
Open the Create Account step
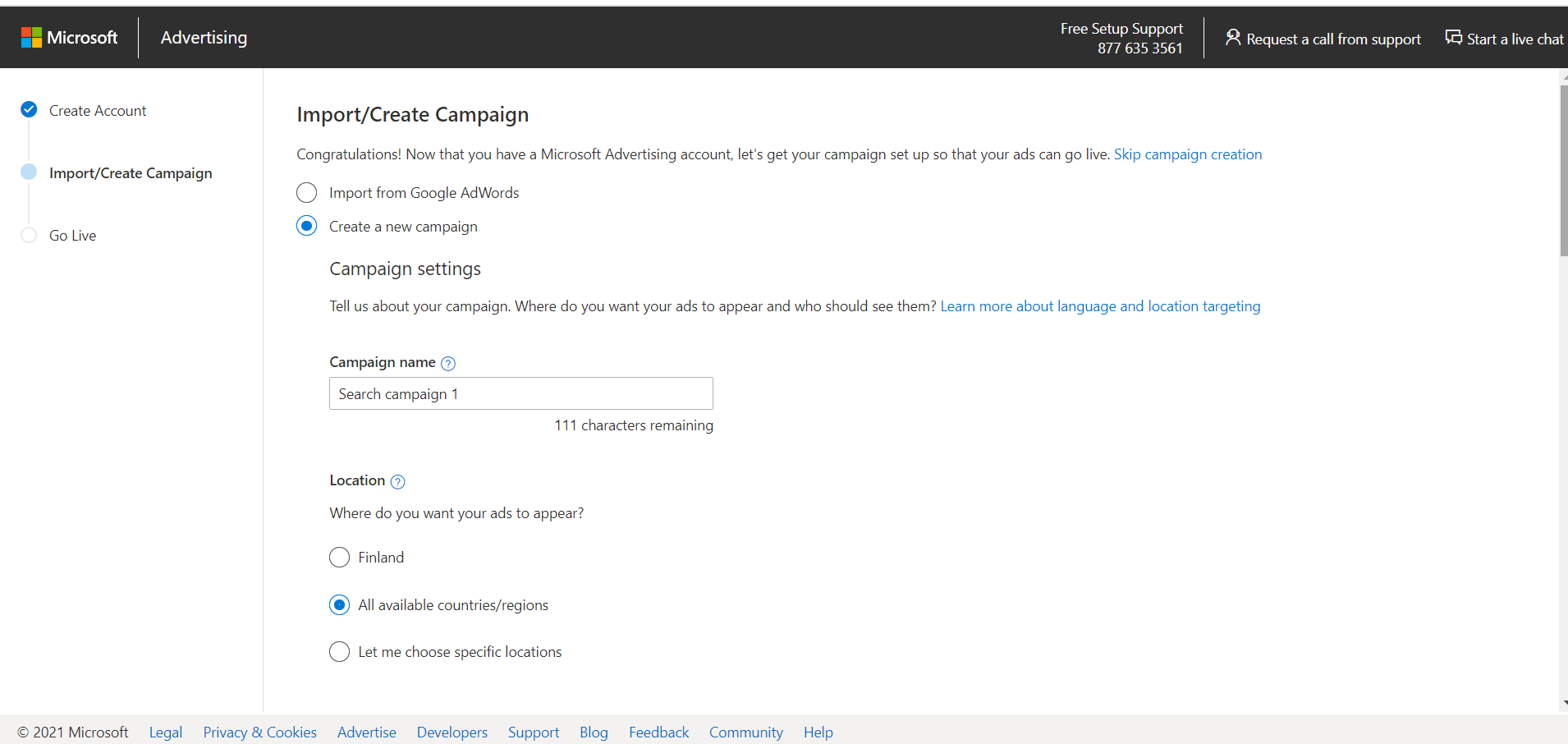pos(98,111)
